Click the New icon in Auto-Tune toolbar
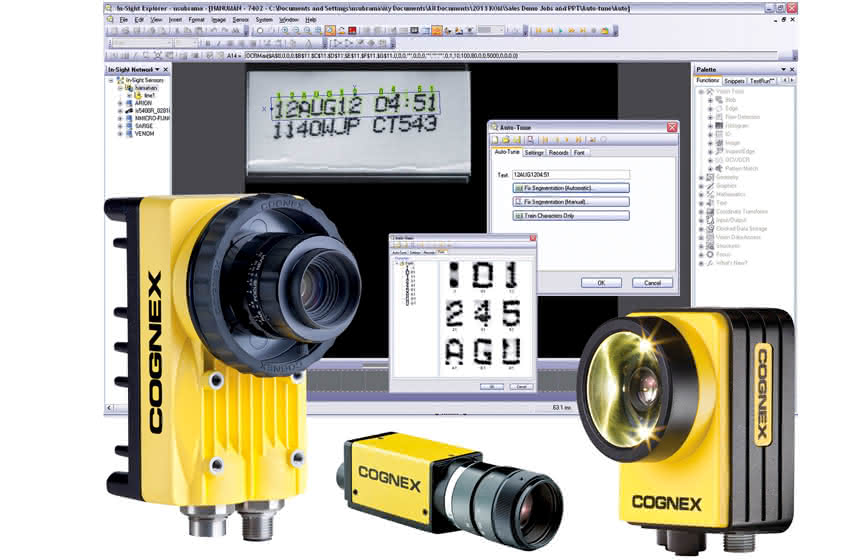The height and width of the screenshot is (560, 860). pyautogui.click(x=495, y=140)
